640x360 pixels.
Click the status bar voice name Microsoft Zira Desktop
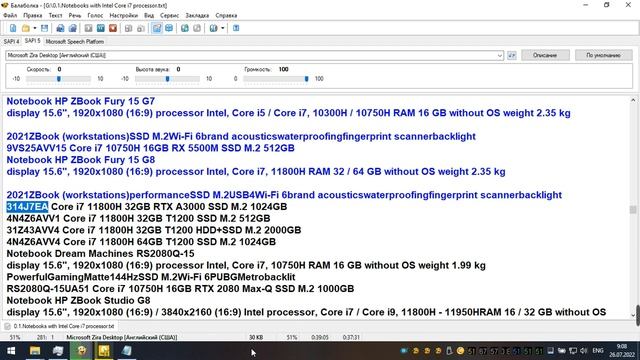click(x=122, y=338)
